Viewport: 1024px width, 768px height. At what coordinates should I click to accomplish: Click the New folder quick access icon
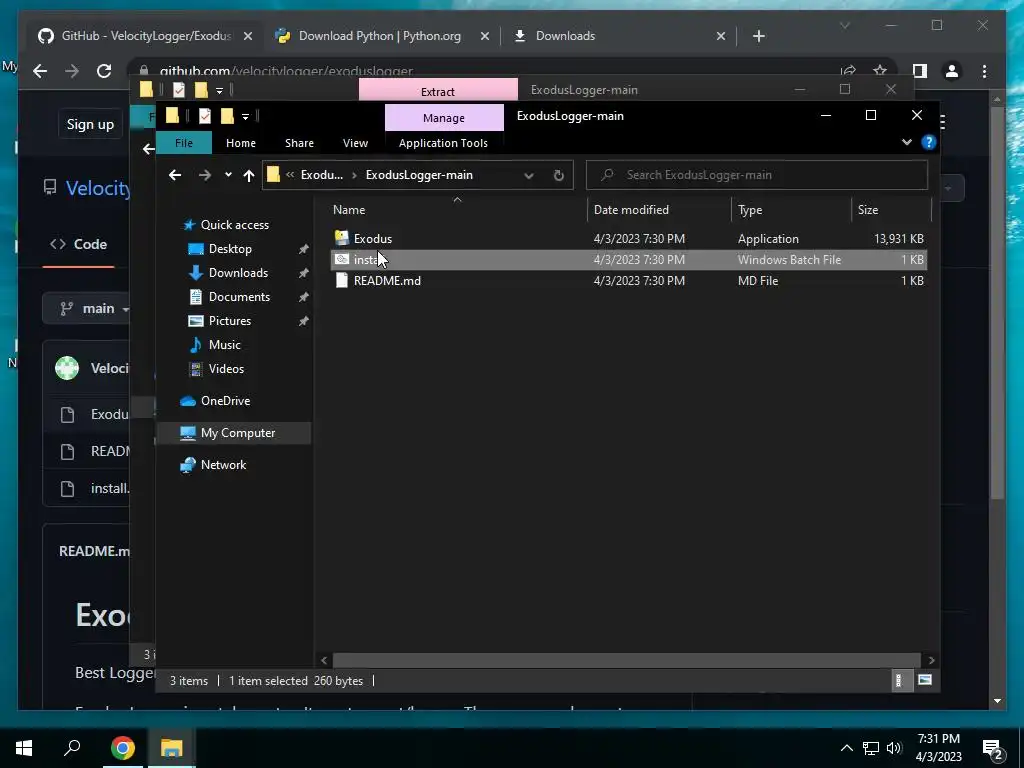tap(227, 116)
